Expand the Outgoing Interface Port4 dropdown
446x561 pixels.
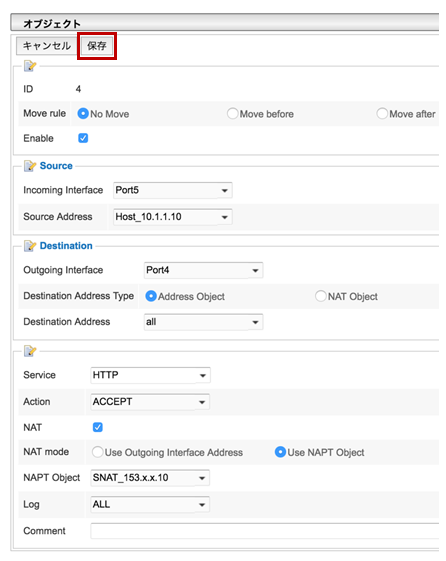(204, 270)
